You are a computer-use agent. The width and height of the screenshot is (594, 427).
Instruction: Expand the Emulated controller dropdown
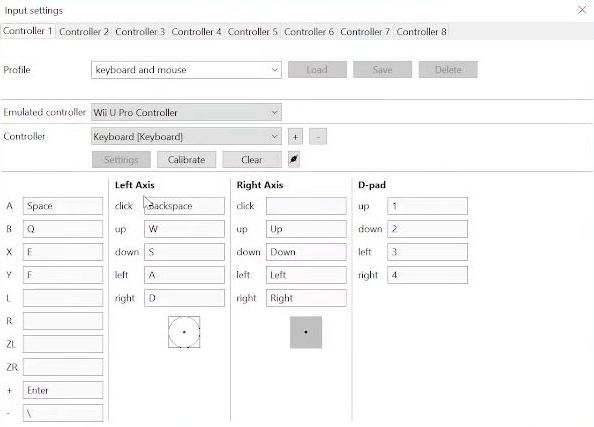point(186,113)
